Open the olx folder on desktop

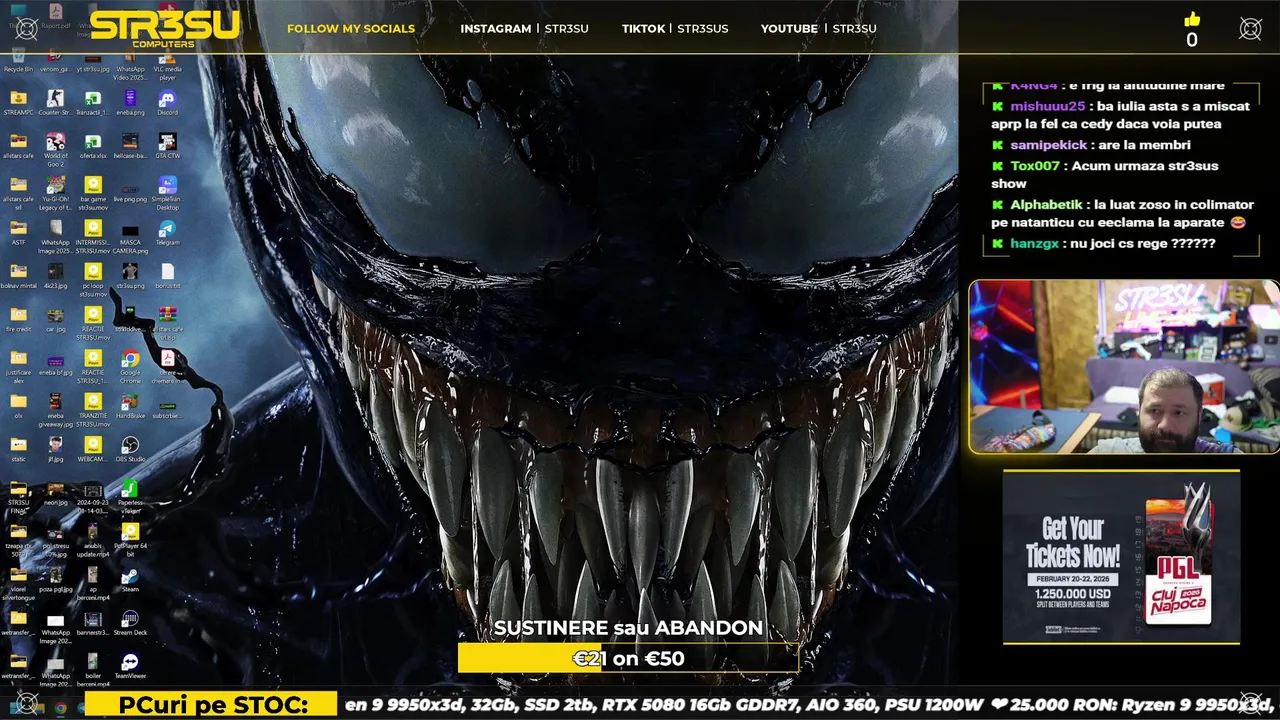point(18,405)
